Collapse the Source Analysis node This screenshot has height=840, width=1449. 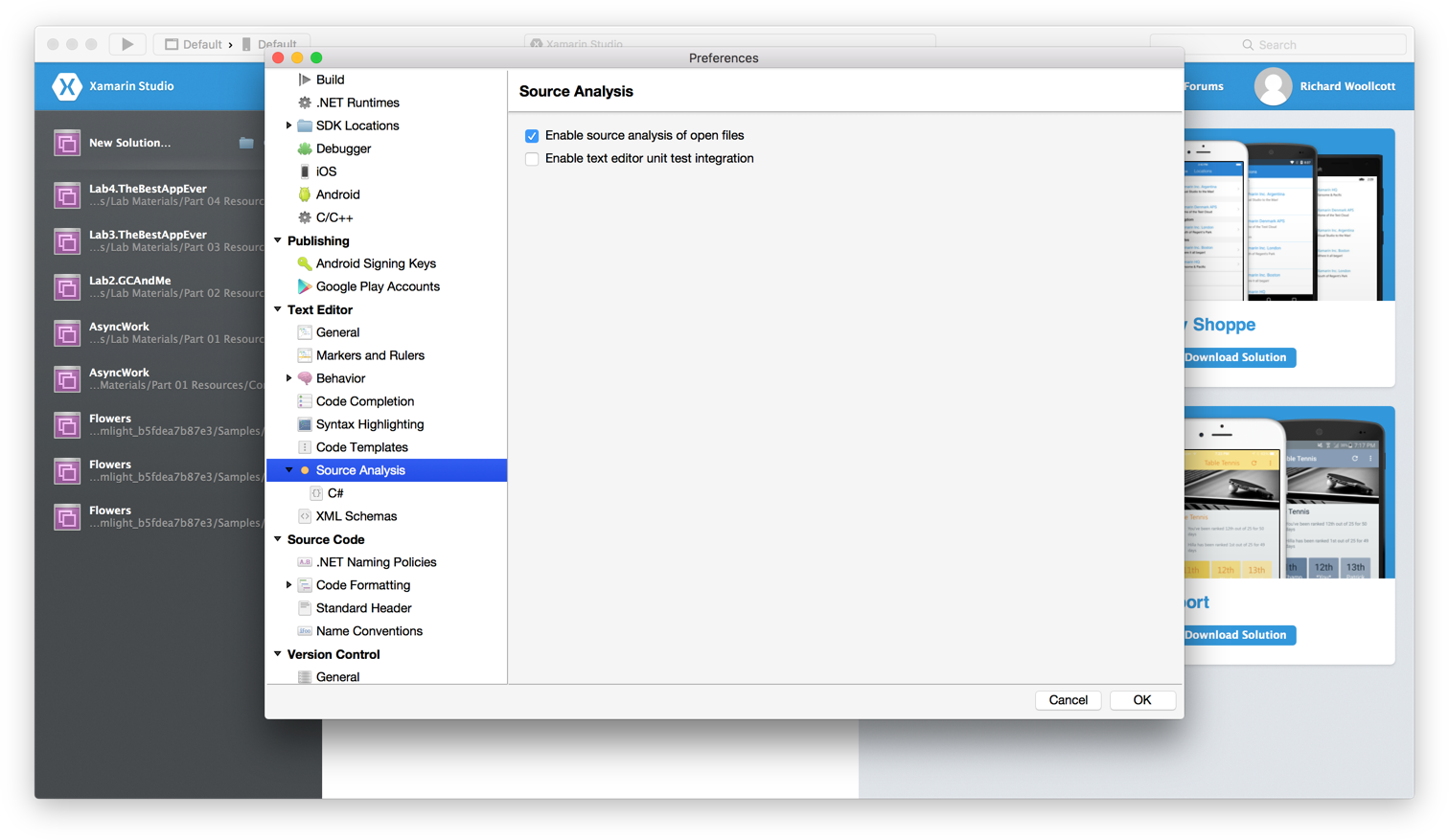coord(288,470)
